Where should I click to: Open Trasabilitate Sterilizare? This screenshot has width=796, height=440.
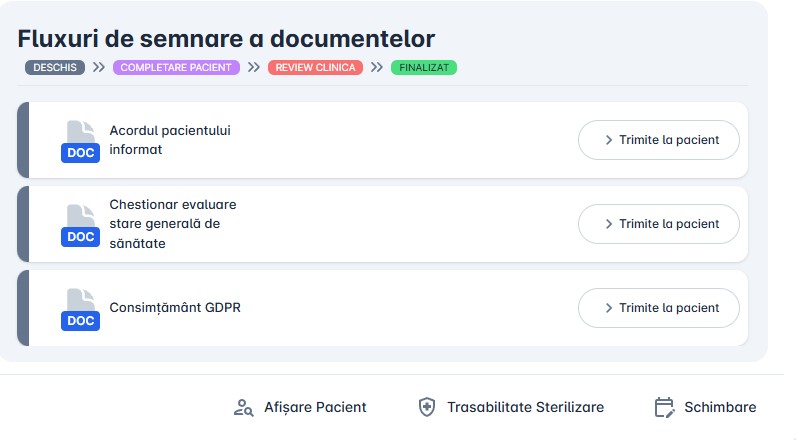point(525,407)
